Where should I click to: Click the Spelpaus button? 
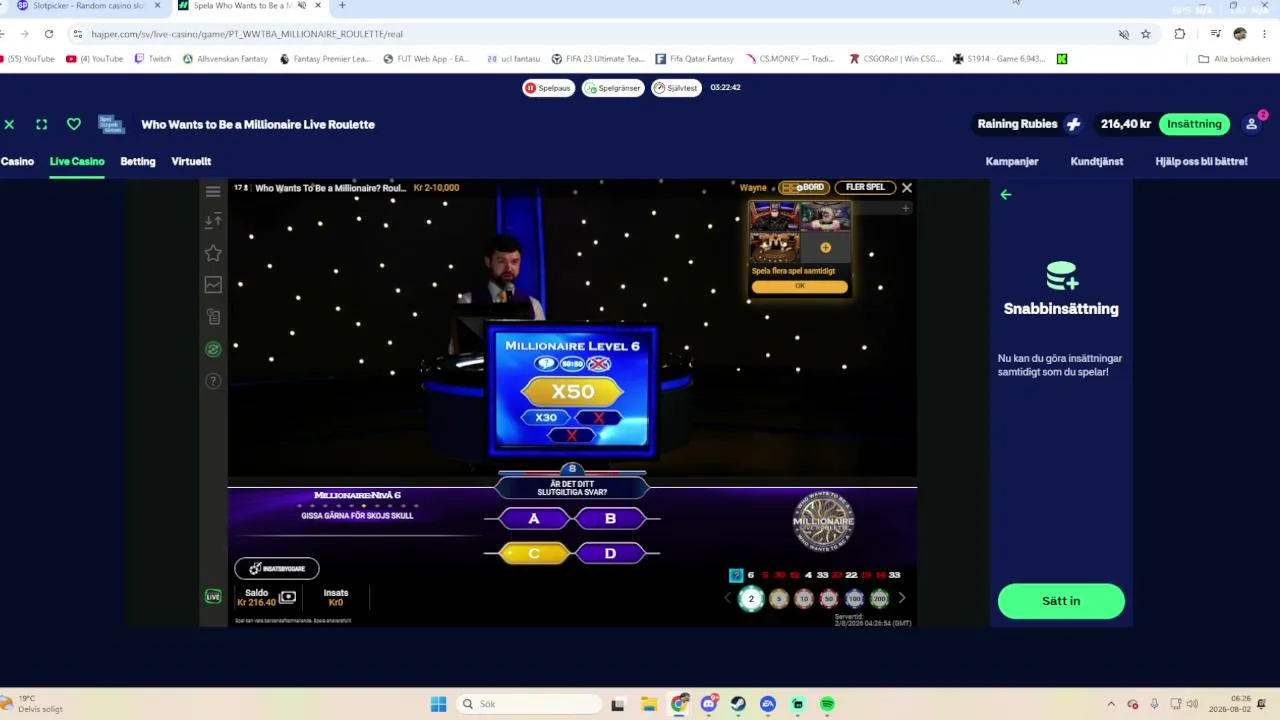pyautogui.click(x=548, y=88)
